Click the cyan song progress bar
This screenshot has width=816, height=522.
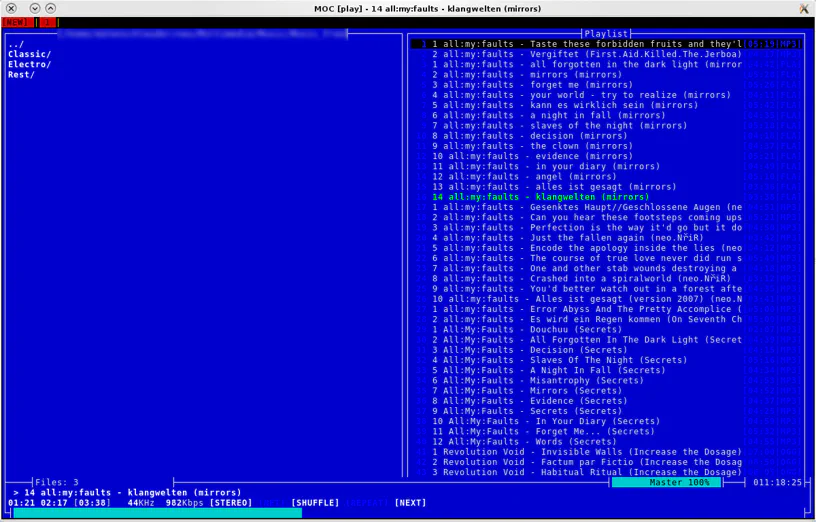coord(157,513)
